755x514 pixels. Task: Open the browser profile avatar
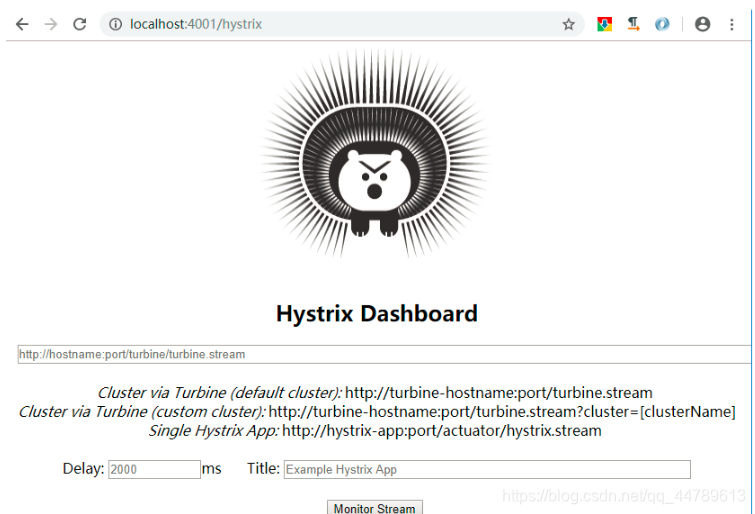[703, 24]
